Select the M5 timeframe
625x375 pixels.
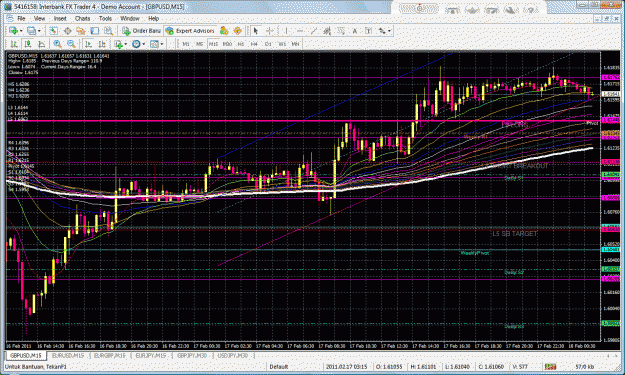pyautogui.click(x=199, y=44)
